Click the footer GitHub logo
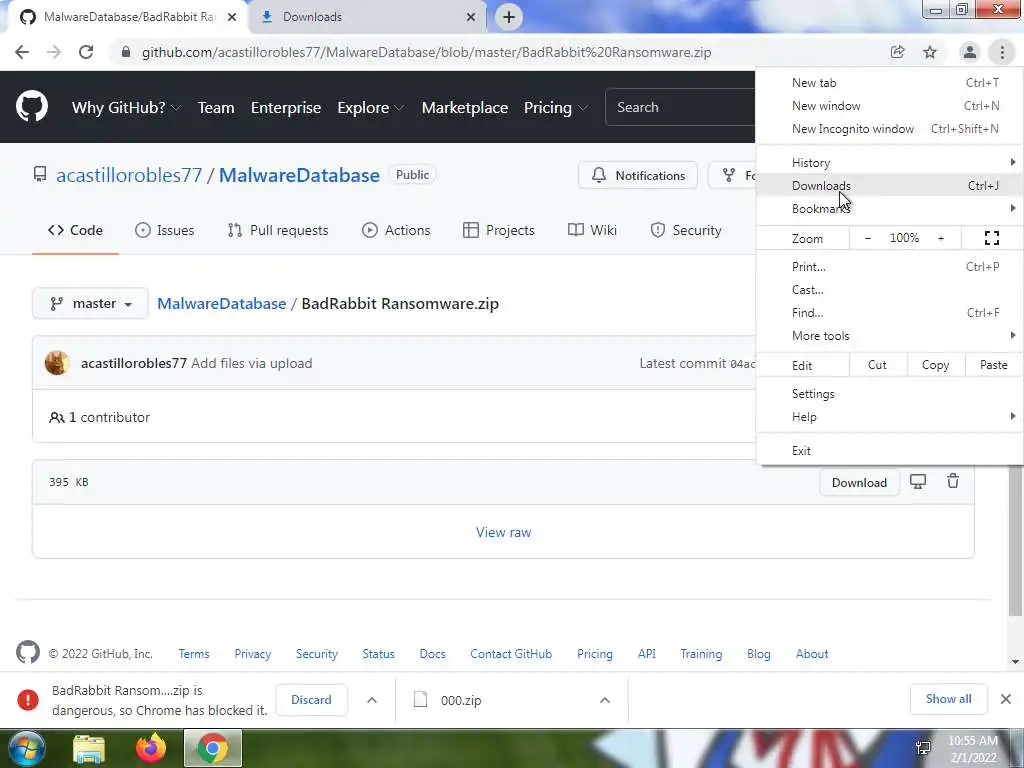 [28, 652]
